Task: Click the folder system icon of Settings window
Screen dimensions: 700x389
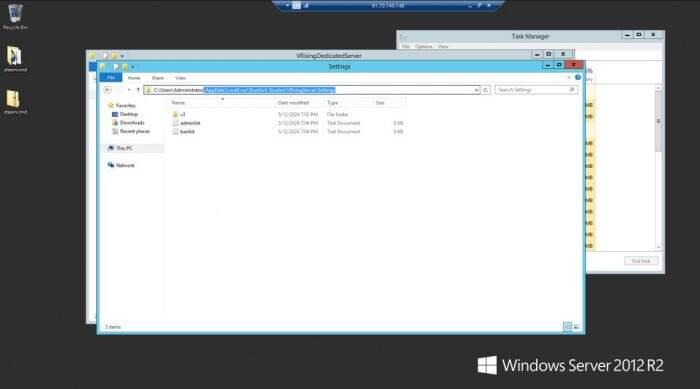Action: 103,67
